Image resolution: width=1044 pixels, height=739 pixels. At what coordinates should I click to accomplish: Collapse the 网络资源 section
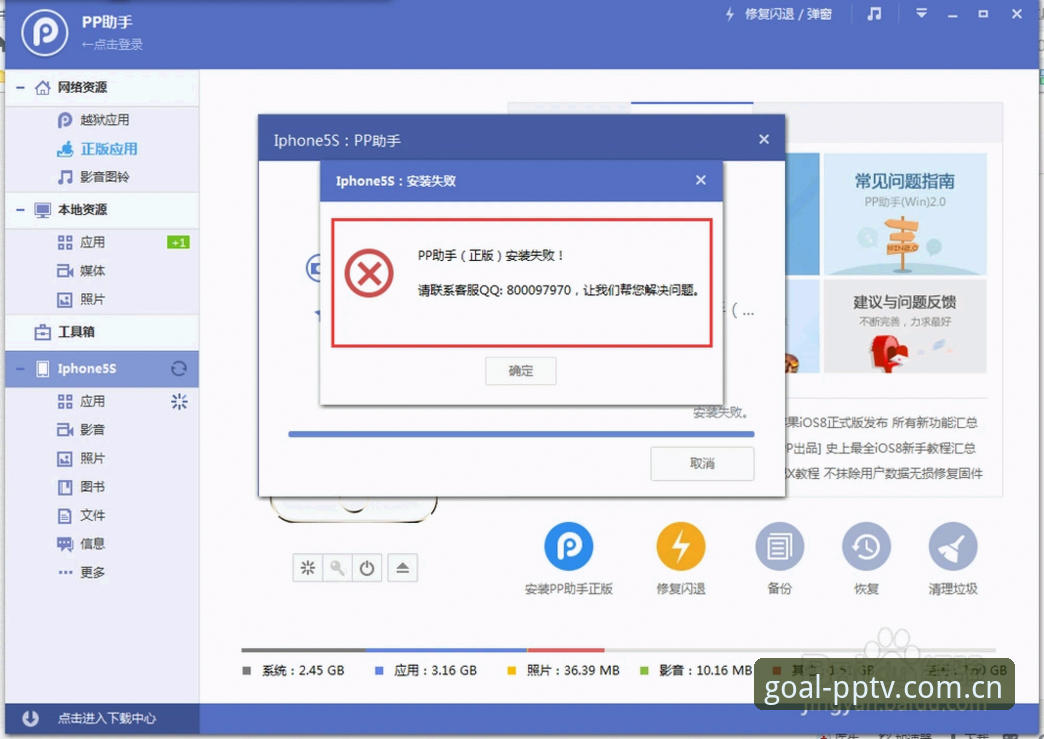click(x=20, y=87)
